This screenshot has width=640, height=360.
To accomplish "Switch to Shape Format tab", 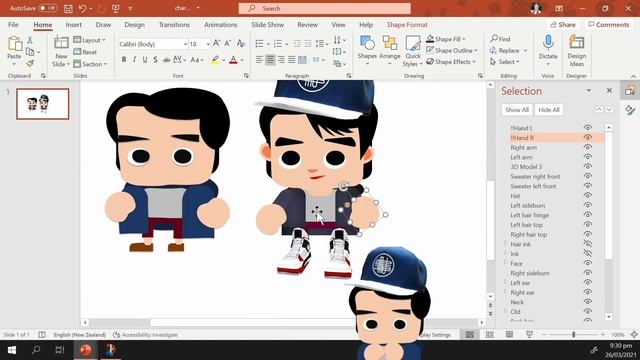I will click(407, 24).
